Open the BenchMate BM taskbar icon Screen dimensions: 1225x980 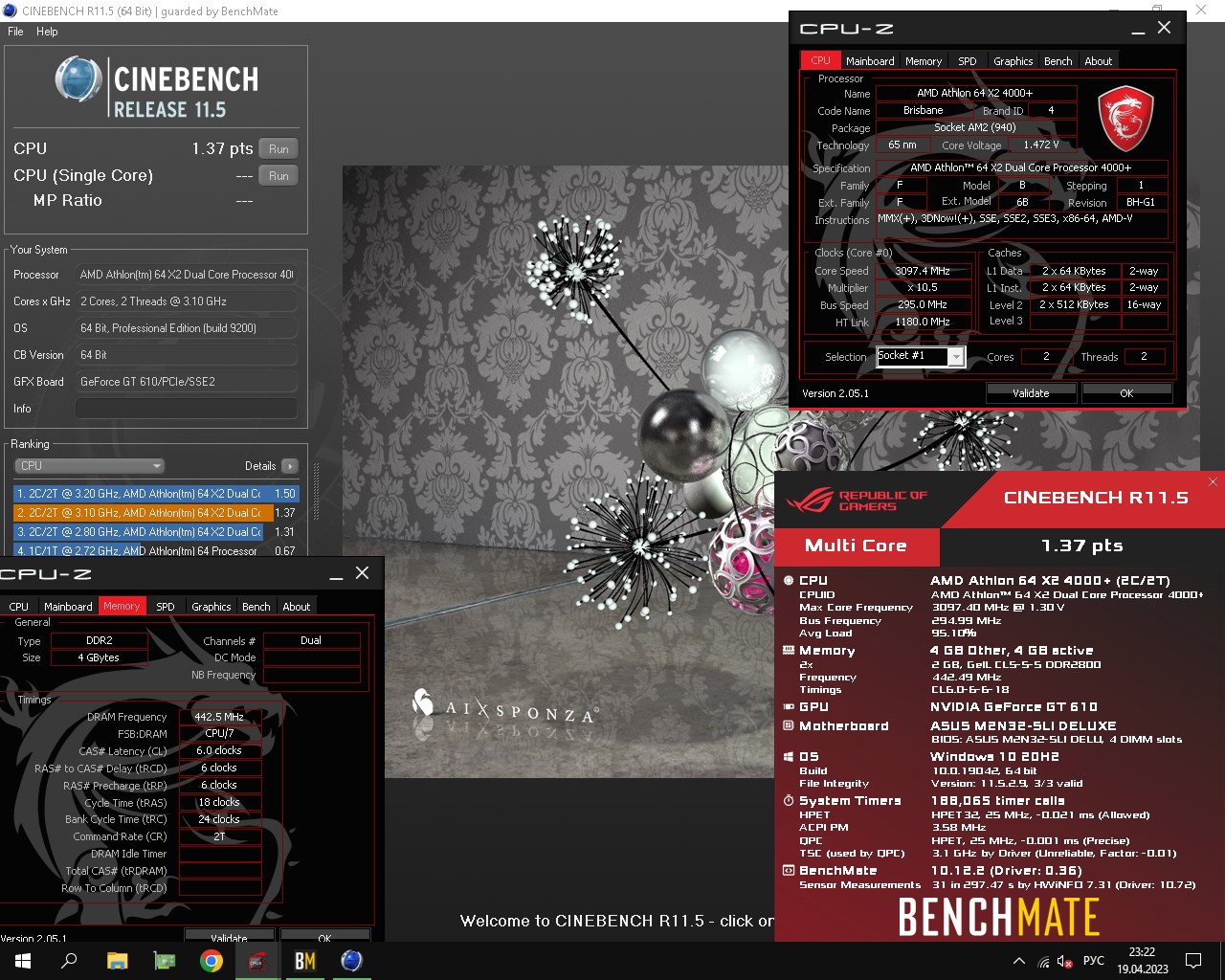305,961
